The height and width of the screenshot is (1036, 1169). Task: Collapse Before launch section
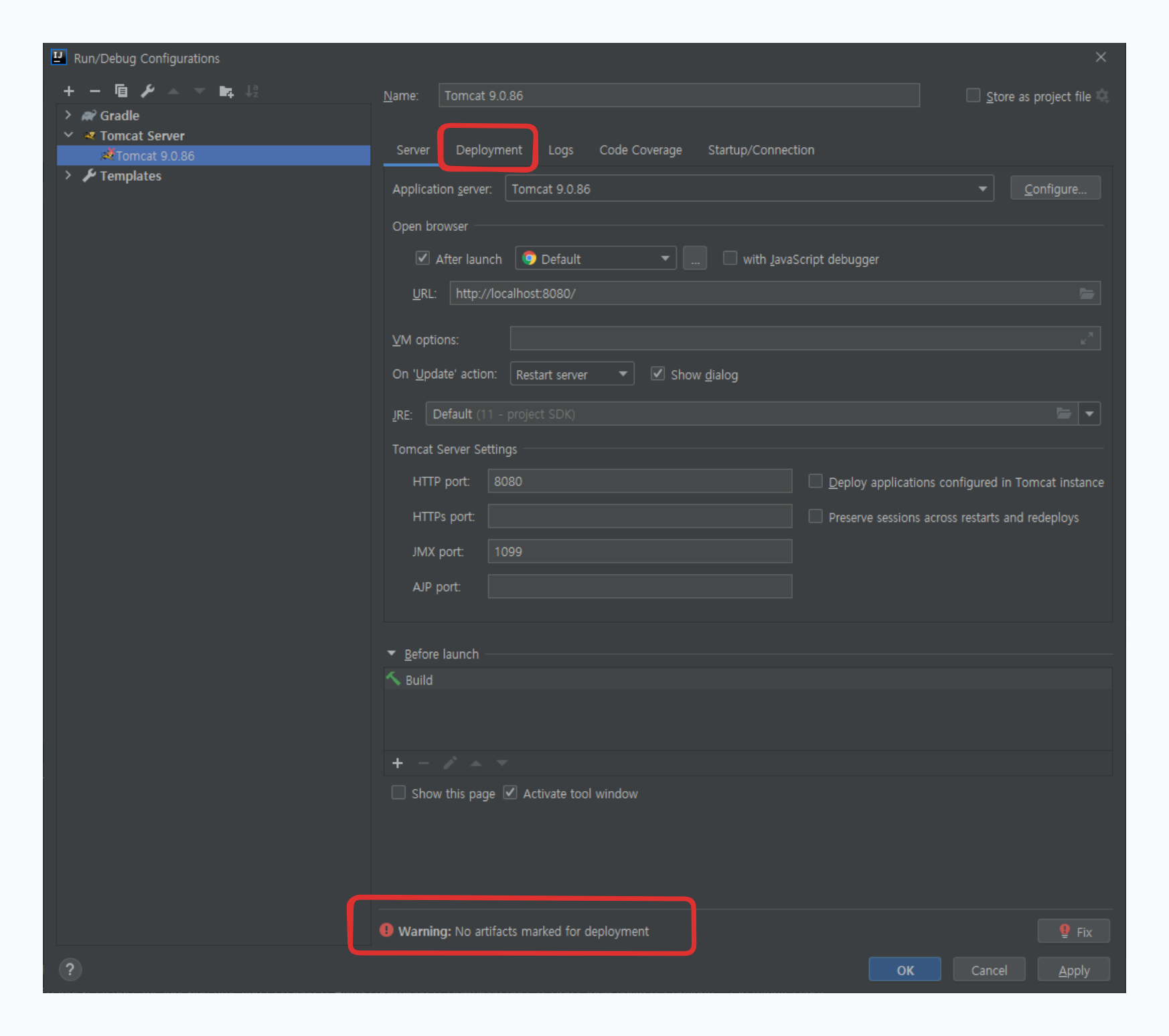coord(392,653)
